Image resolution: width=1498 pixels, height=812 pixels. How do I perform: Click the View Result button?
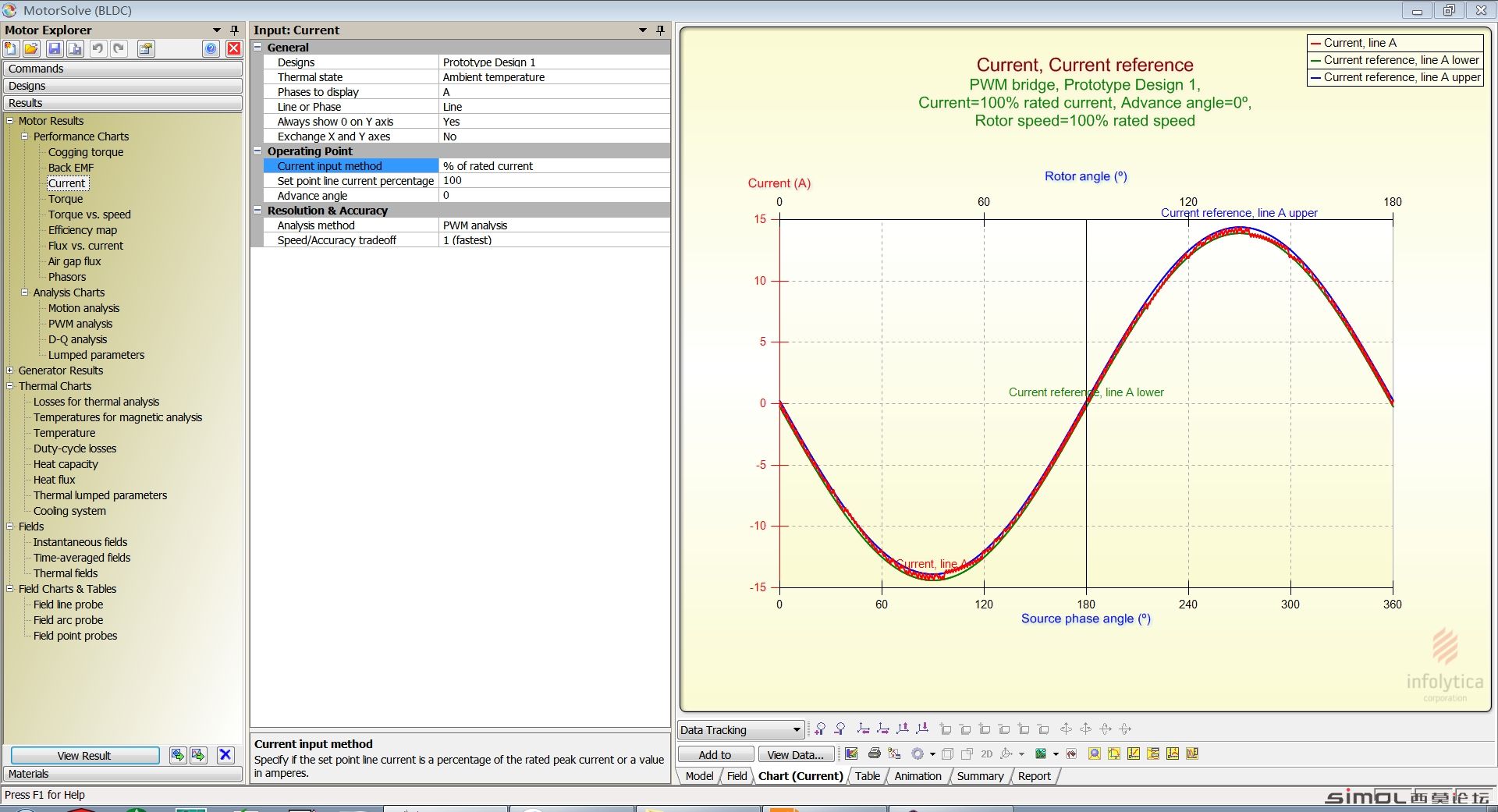[85, 755]
